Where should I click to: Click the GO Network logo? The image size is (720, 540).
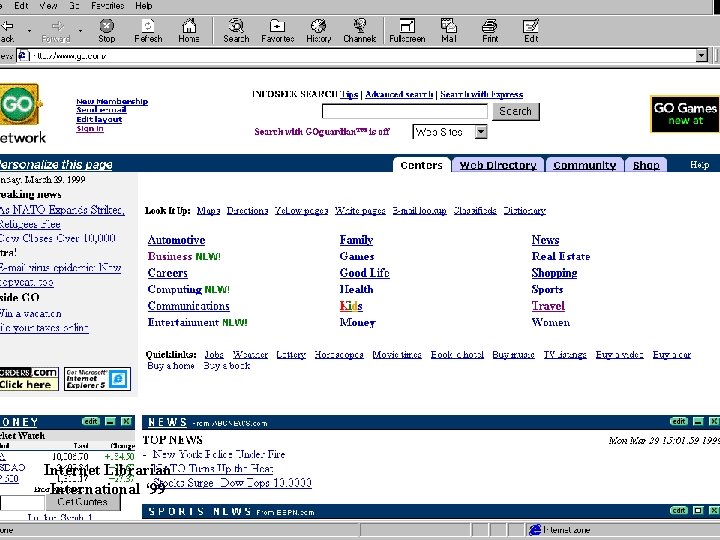[21, 113]
